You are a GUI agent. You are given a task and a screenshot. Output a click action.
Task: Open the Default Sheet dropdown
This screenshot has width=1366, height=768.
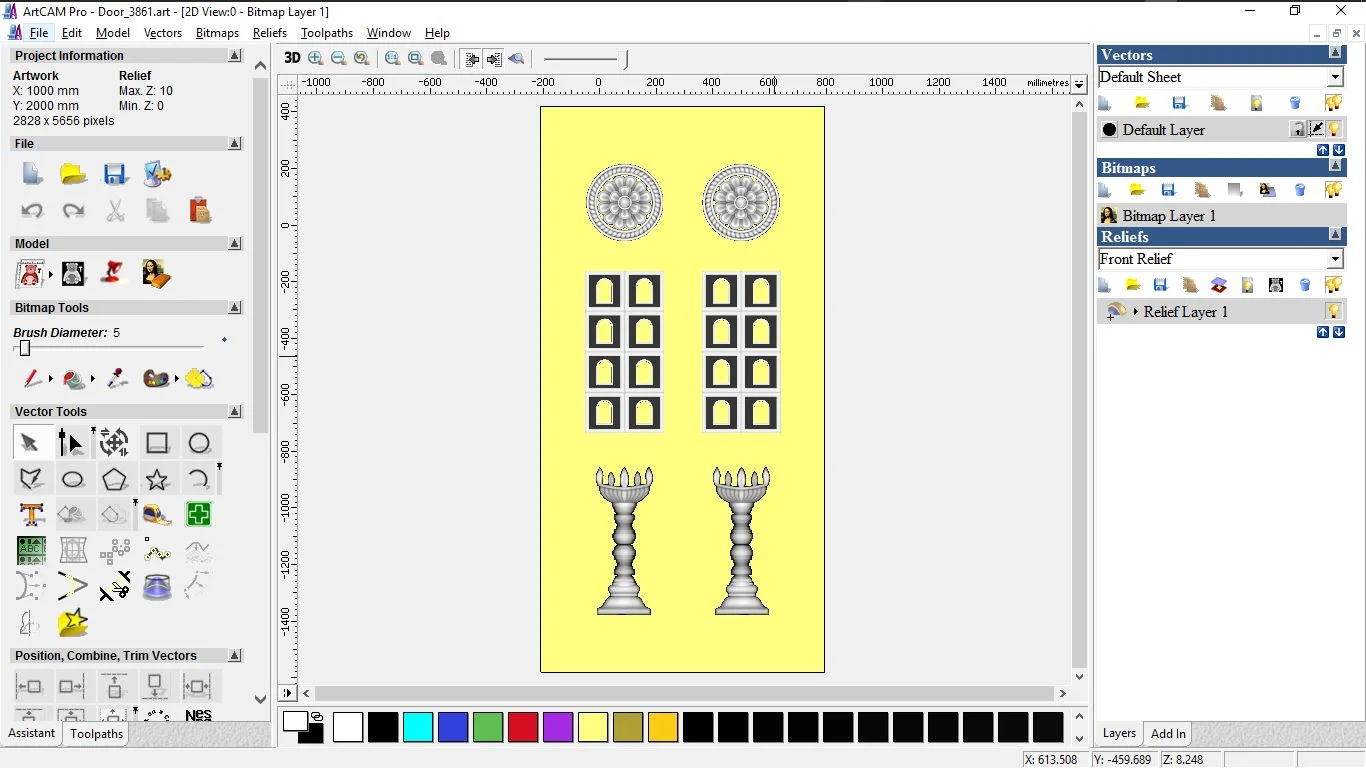1335,77
